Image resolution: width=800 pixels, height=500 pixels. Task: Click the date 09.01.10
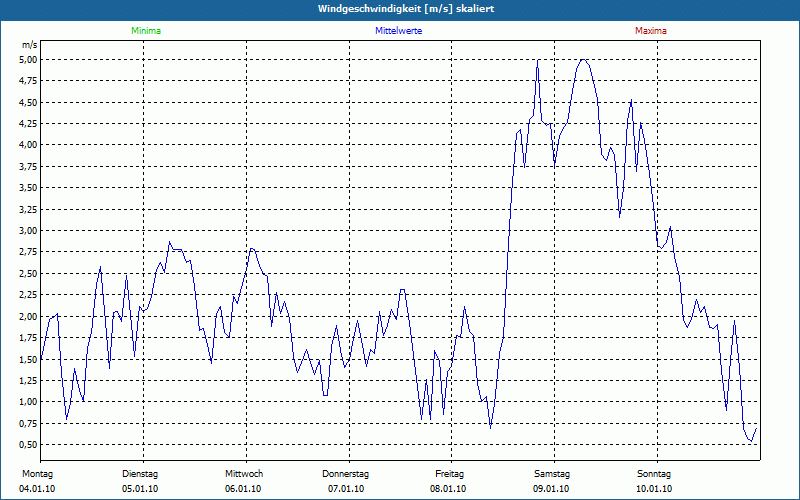click(x=551, y=489)
